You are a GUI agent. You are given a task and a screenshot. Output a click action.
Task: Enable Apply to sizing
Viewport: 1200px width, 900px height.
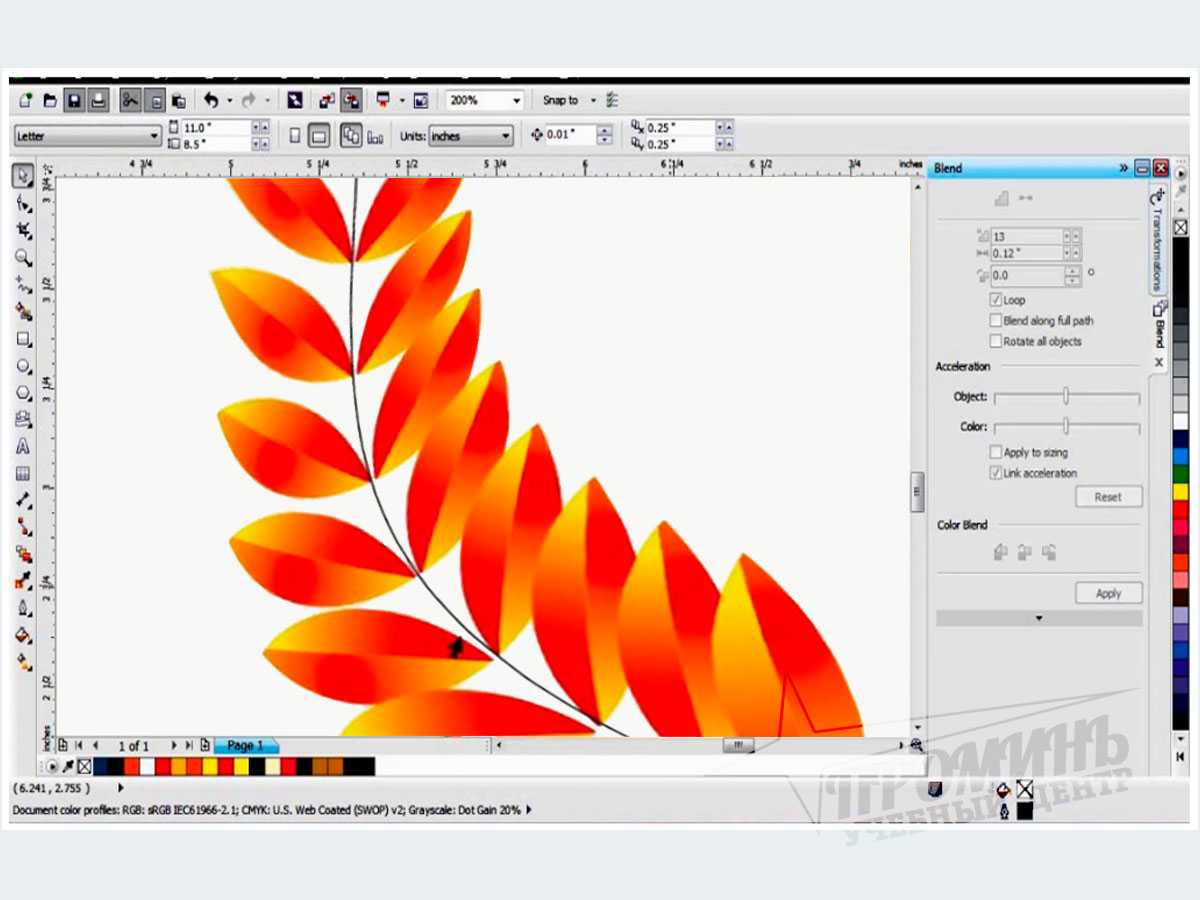(x=996, y=453)
